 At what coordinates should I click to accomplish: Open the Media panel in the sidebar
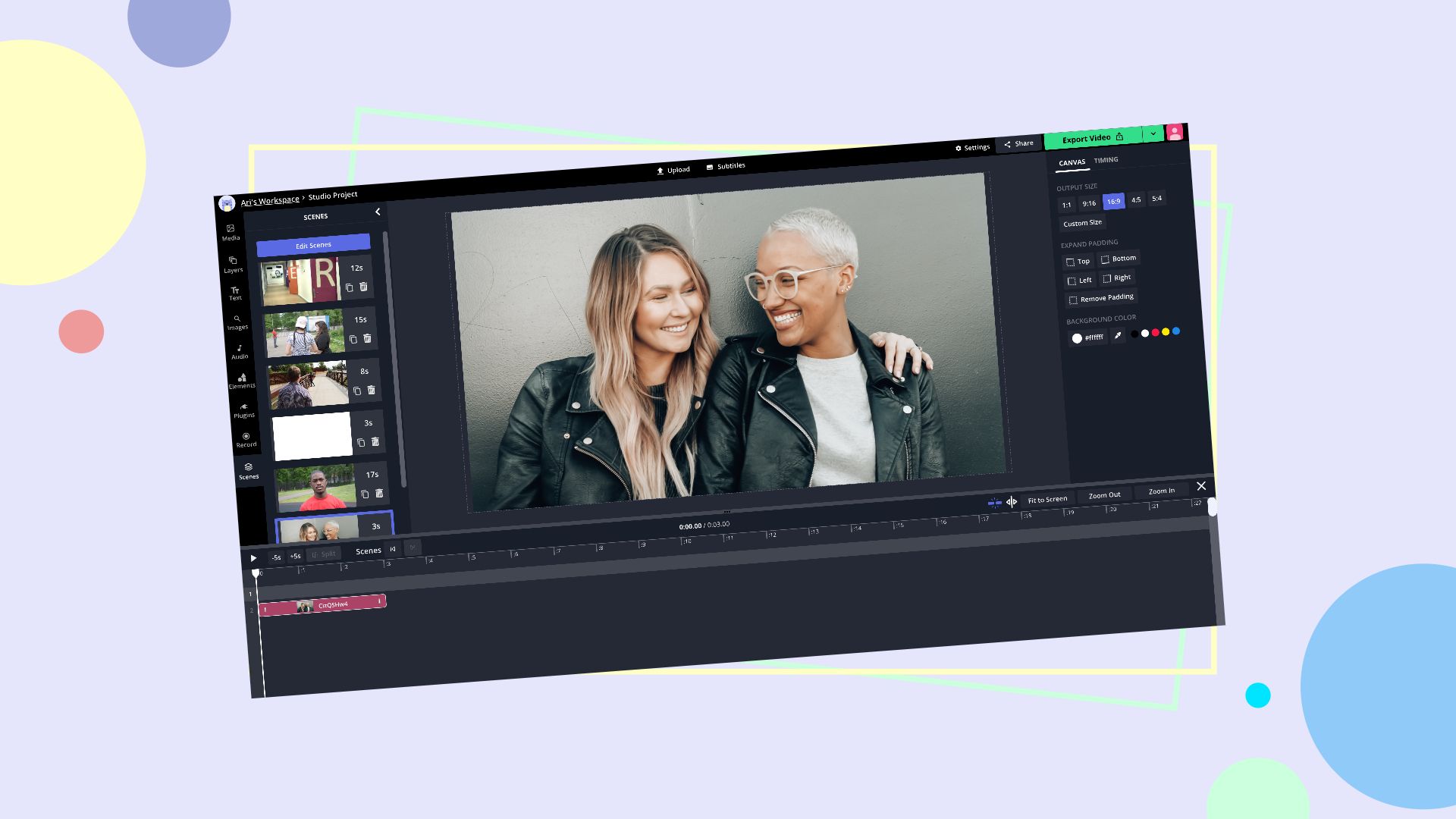(230, 232)
